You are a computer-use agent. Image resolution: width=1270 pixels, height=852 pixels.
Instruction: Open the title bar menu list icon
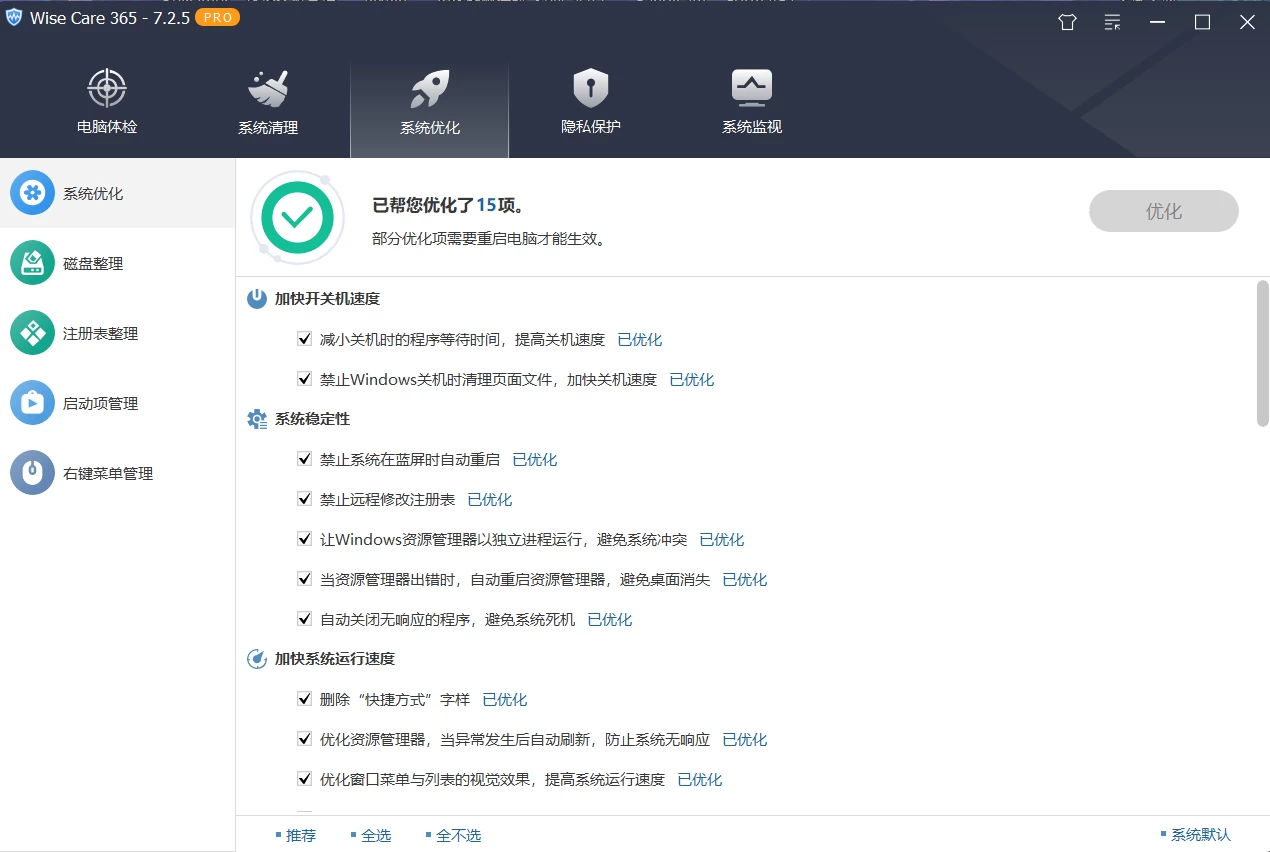point(1112,22)
